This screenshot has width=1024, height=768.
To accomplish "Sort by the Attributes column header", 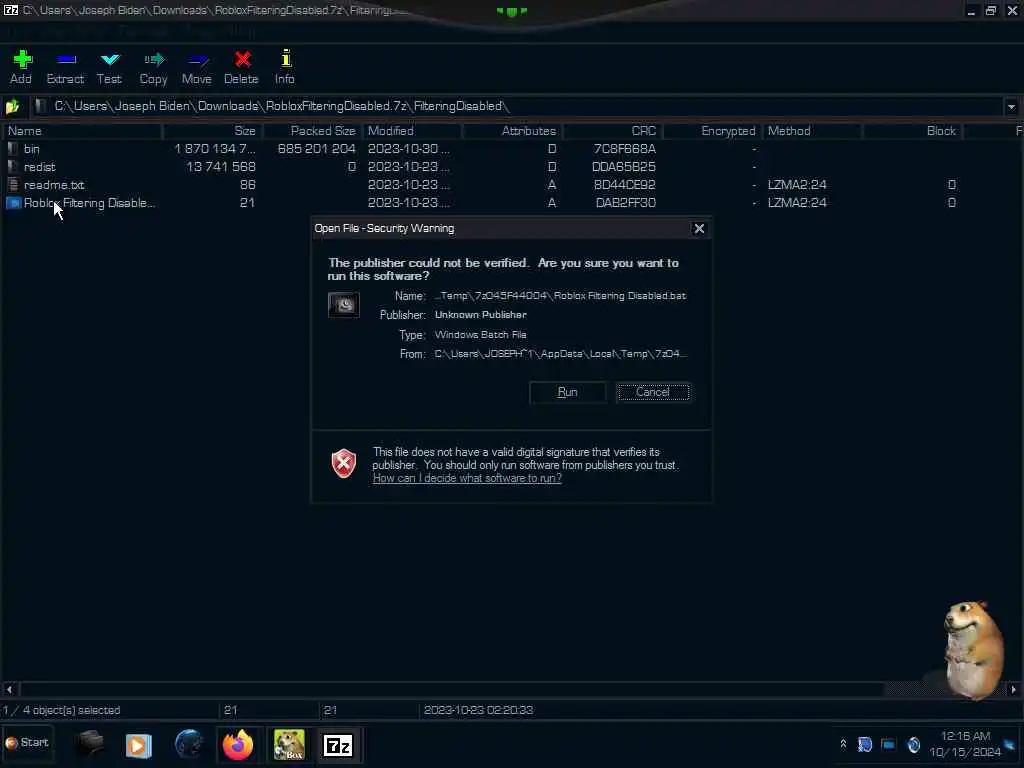I will tap(512, 131).
